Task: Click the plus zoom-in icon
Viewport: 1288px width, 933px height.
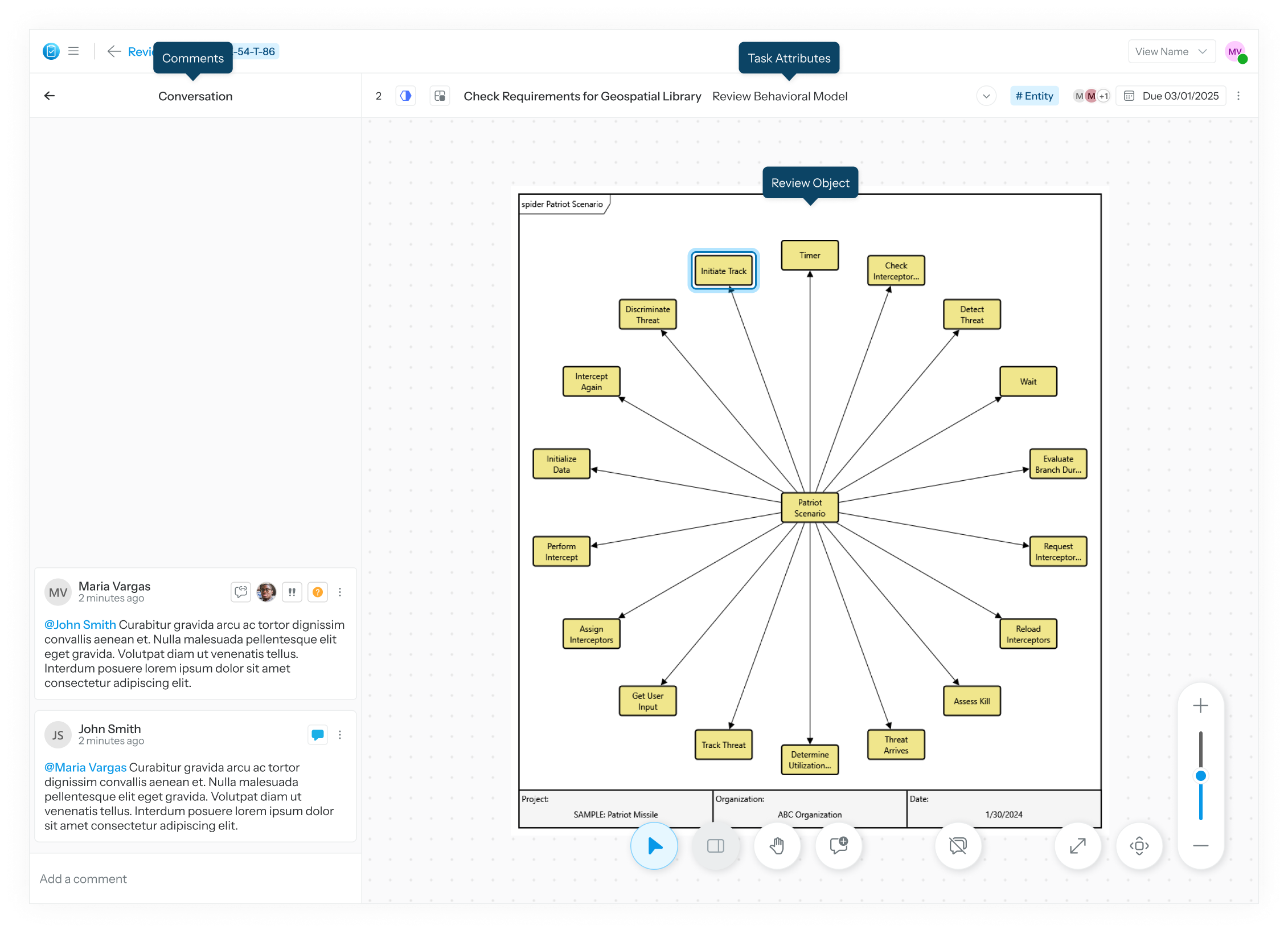Action: click(1200, 706)
